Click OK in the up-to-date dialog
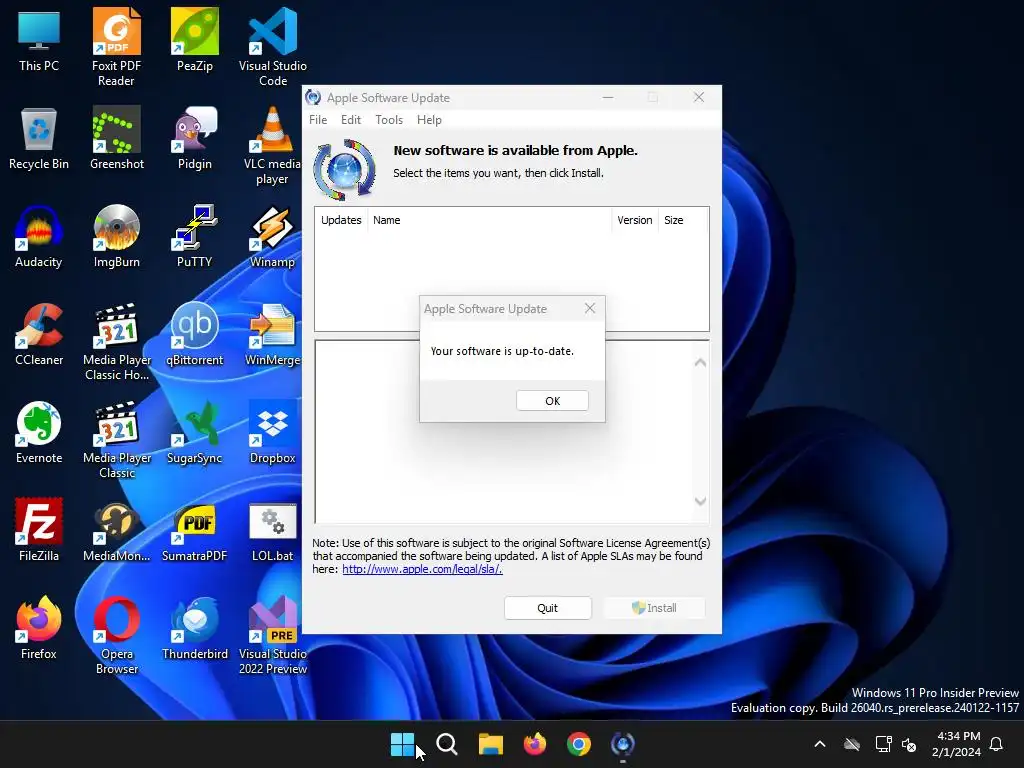This screenshot has height=768, width=1024. [552, 400]
